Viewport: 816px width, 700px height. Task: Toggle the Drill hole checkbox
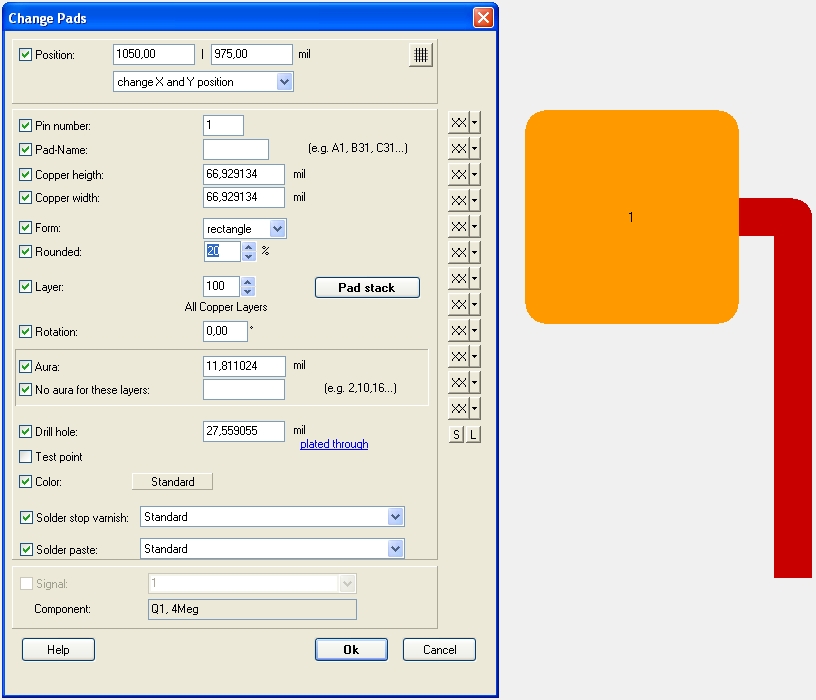[26, 432]
